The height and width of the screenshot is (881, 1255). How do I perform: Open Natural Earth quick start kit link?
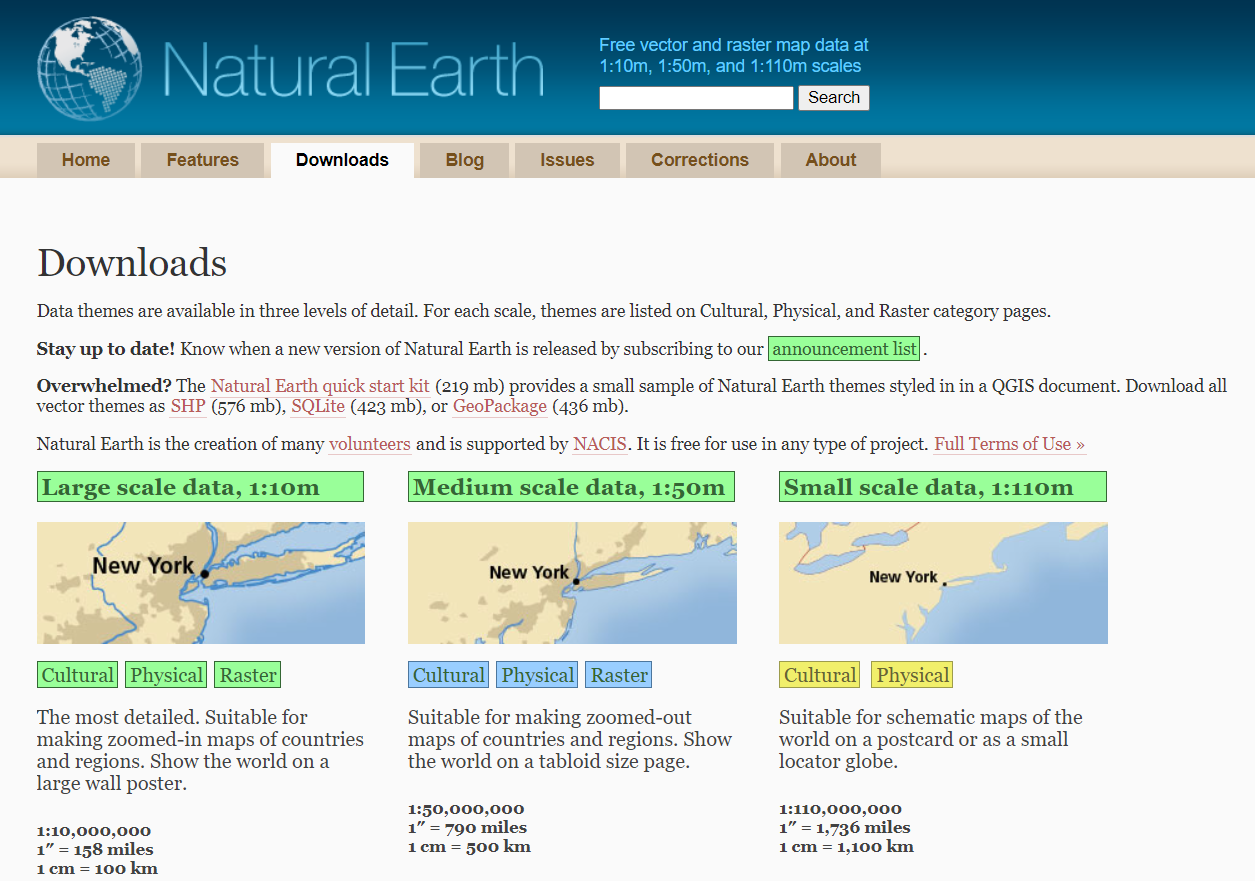tap(320, 386)
